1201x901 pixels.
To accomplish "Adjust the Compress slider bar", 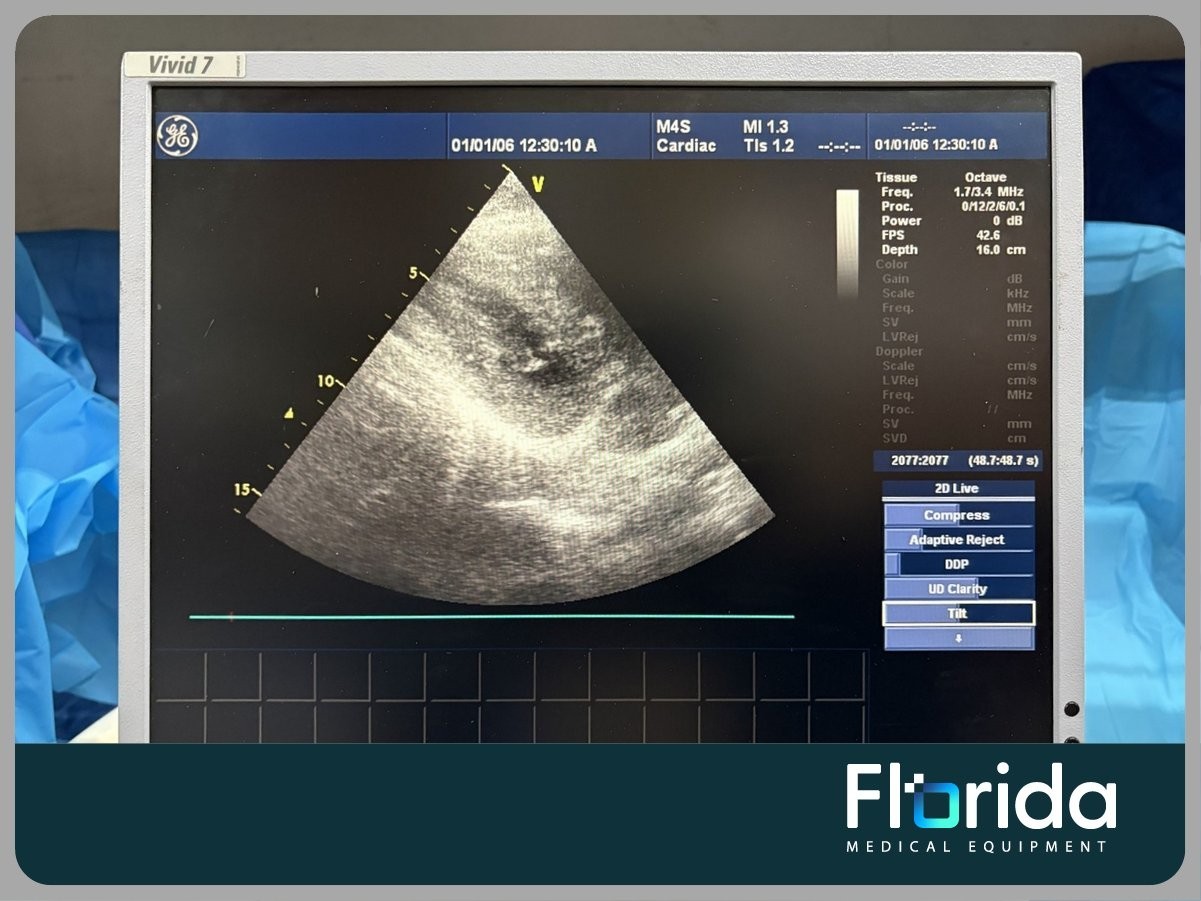I will (957, 515).
